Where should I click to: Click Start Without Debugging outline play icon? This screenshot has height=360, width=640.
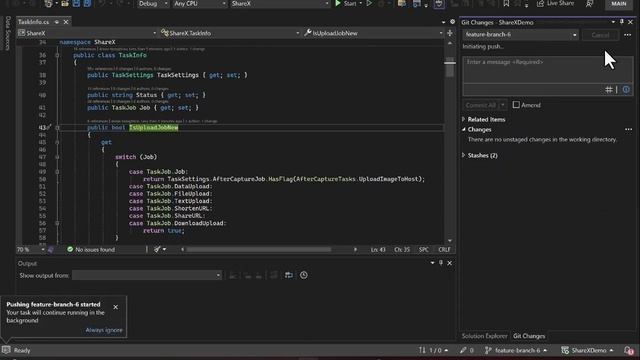click(x=369, y=3)
